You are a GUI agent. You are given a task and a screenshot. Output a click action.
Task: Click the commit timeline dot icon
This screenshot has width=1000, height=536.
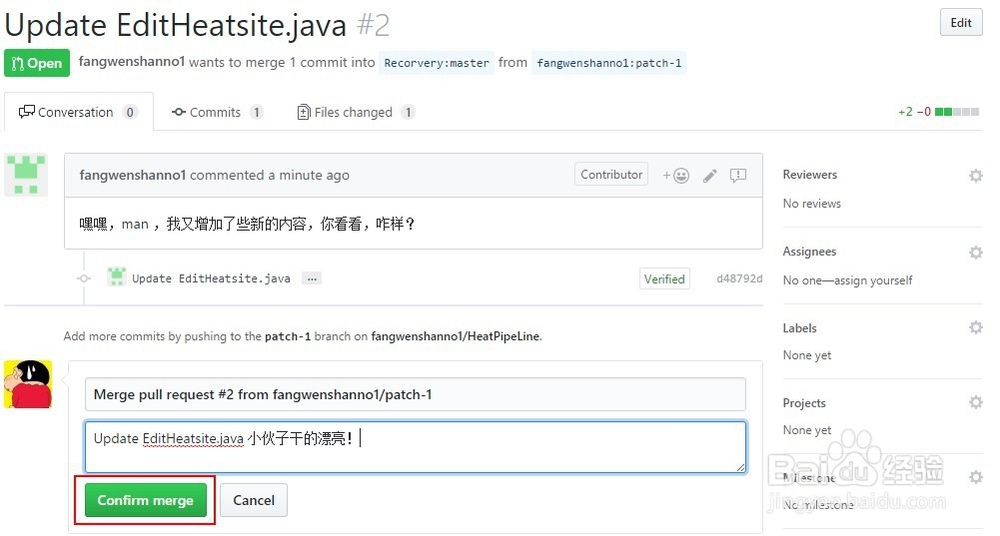[84, 278]
